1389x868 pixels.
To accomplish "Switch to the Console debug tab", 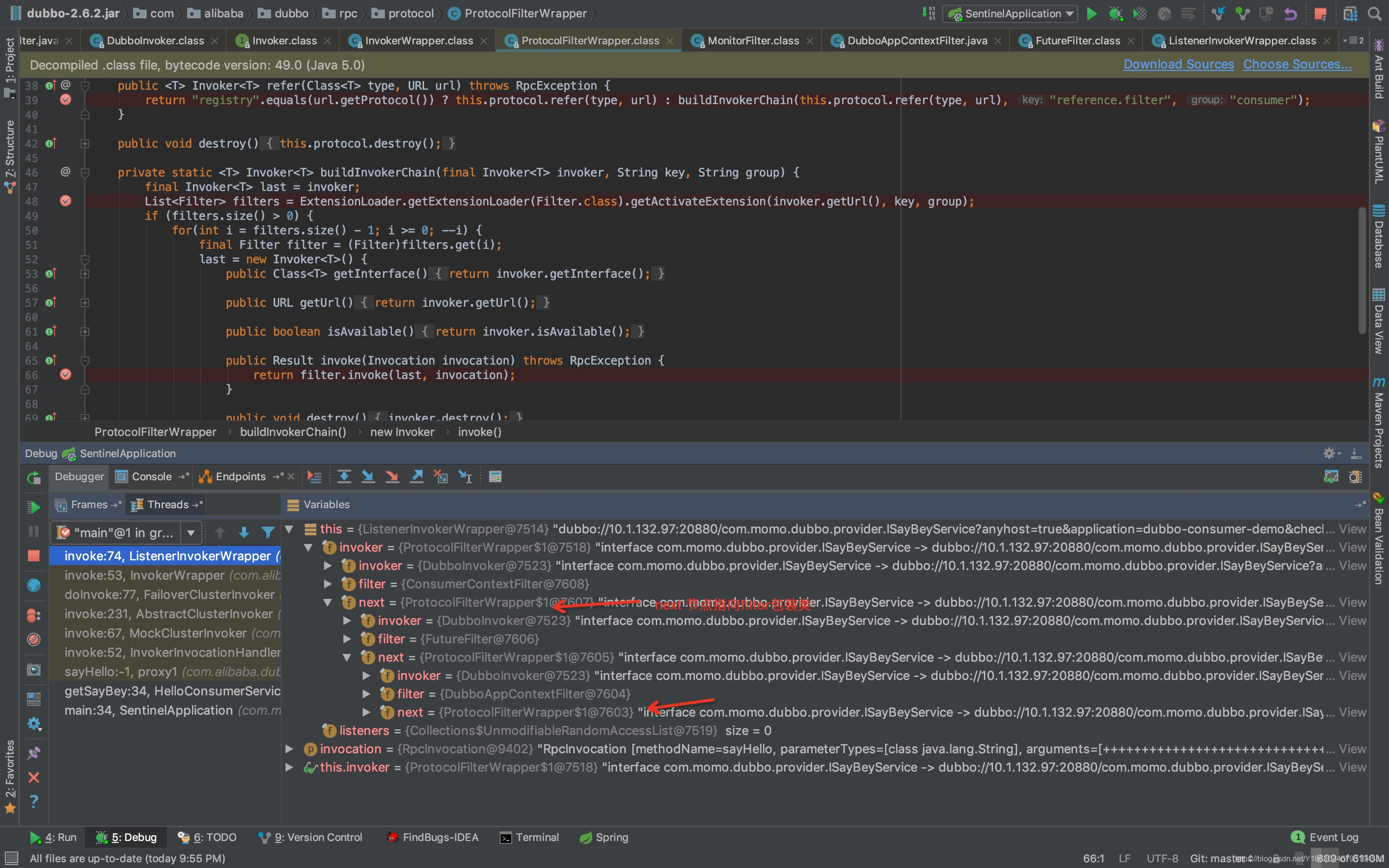I will [x=151, y=476].
